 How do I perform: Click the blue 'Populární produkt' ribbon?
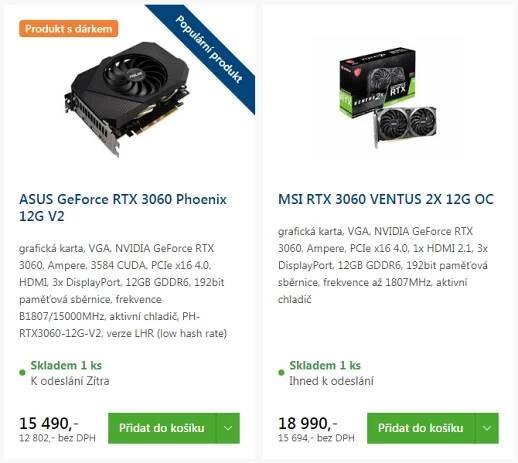(x=208, y=49)
